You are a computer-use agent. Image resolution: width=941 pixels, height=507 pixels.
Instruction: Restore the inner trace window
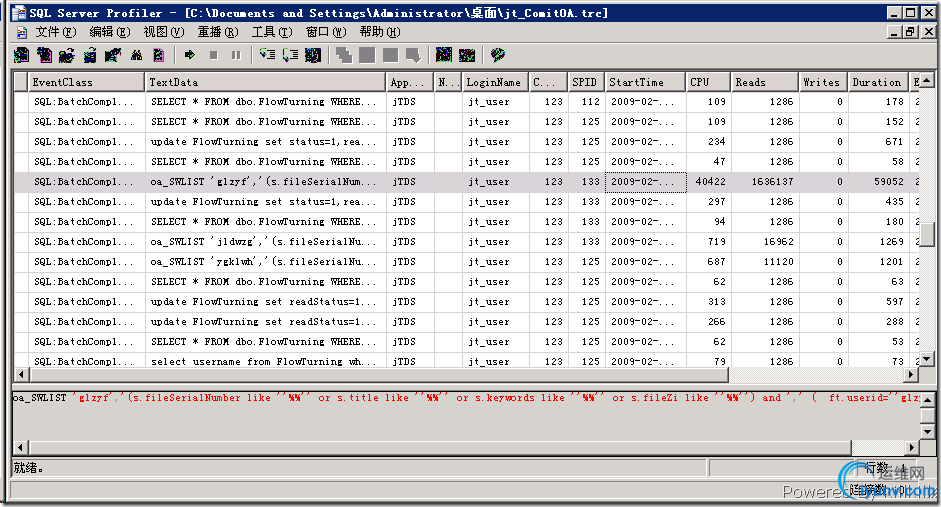(x=910, y=32)
